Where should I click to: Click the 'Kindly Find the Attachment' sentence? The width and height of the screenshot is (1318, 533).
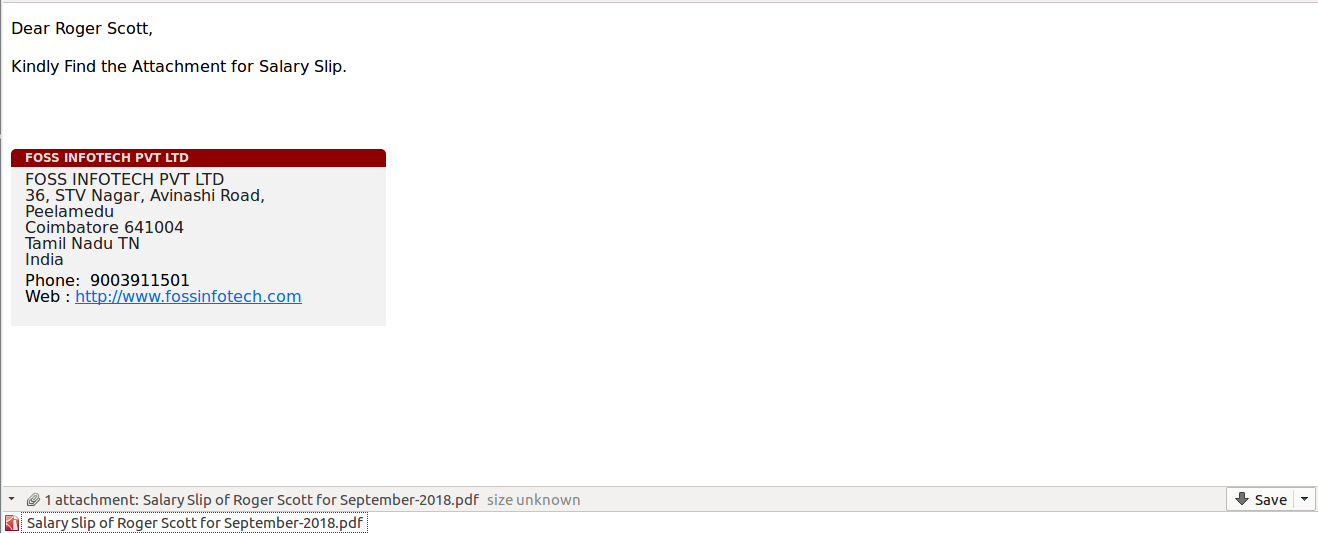179,67
